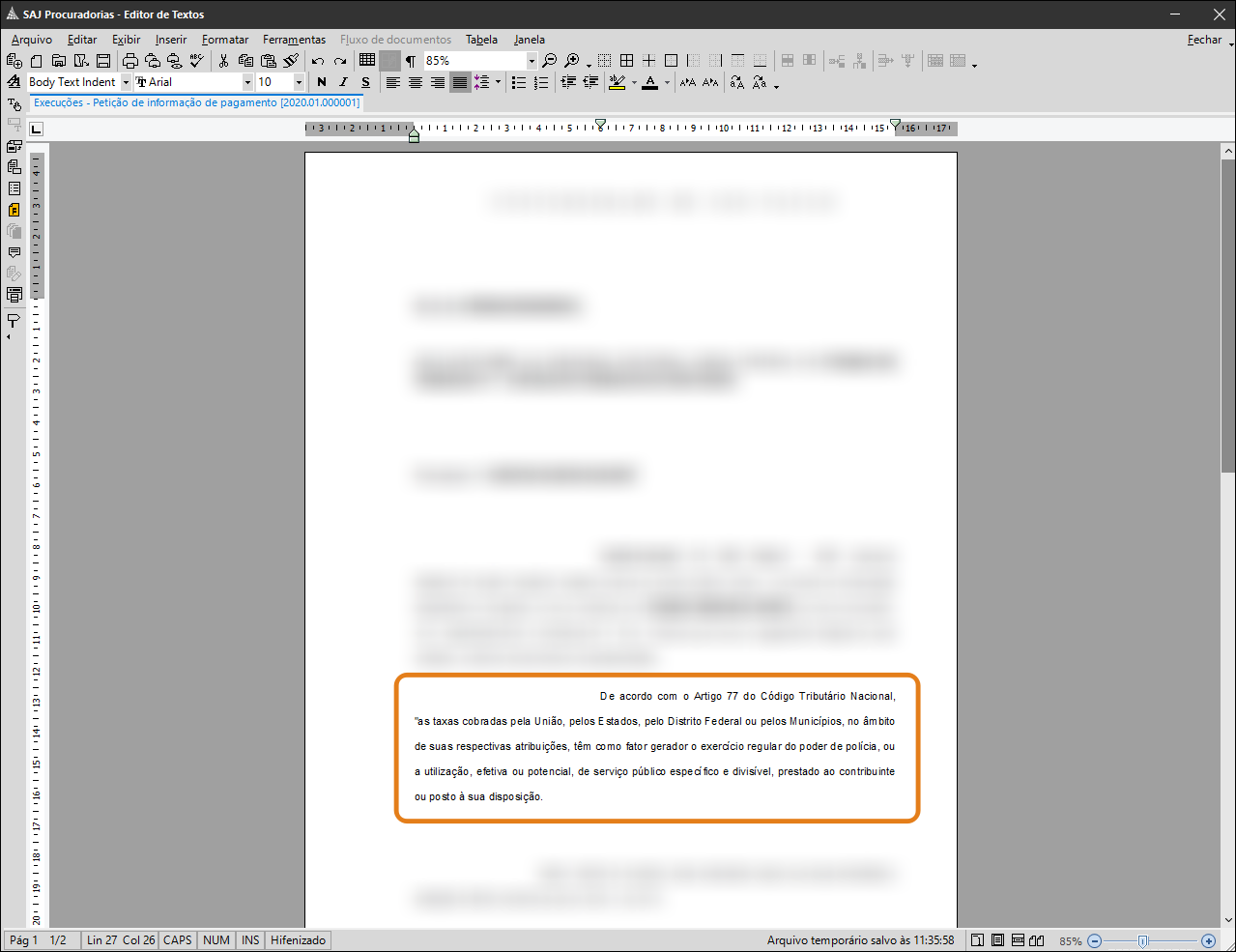Click the zoom in plus button in status bar
The height and width of the screenshot is (952, 1236).
(x=1208, y=940)
